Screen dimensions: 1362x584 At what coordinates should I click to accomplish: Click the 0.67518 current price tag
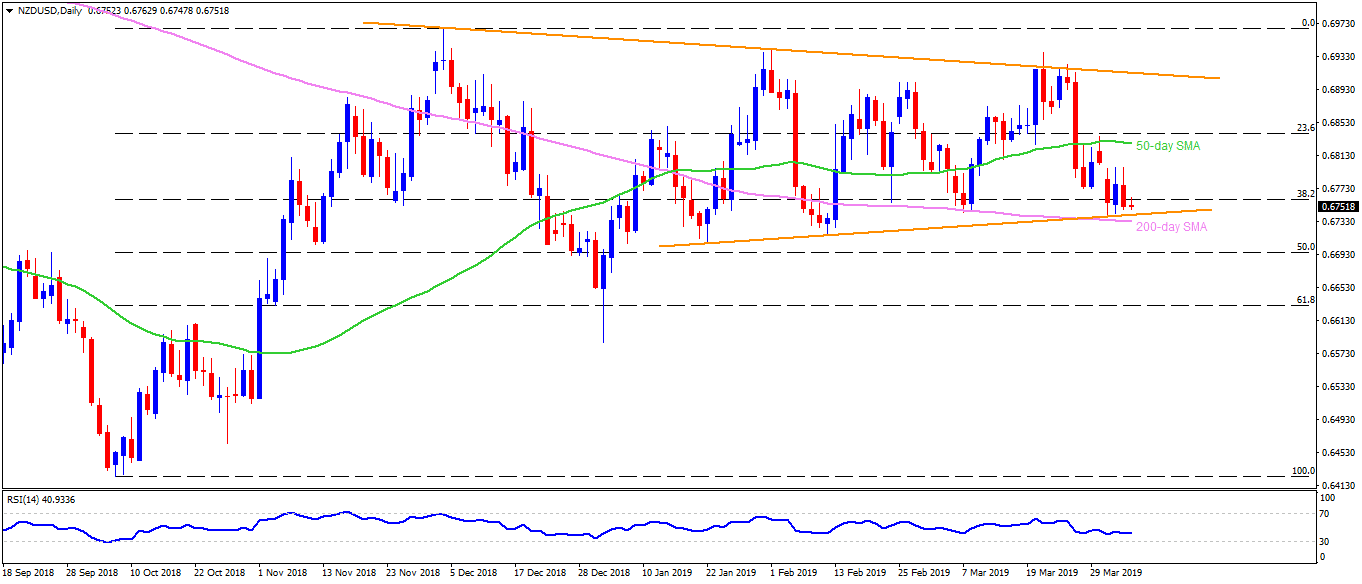pos(1339,206)
